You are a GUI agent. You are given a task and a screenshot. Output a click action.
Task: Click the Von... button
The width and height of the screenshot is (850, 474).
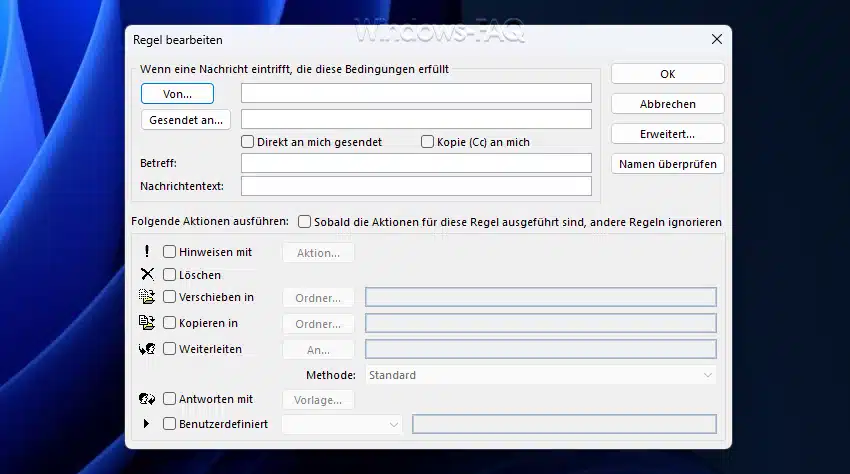tap(177, 94)
